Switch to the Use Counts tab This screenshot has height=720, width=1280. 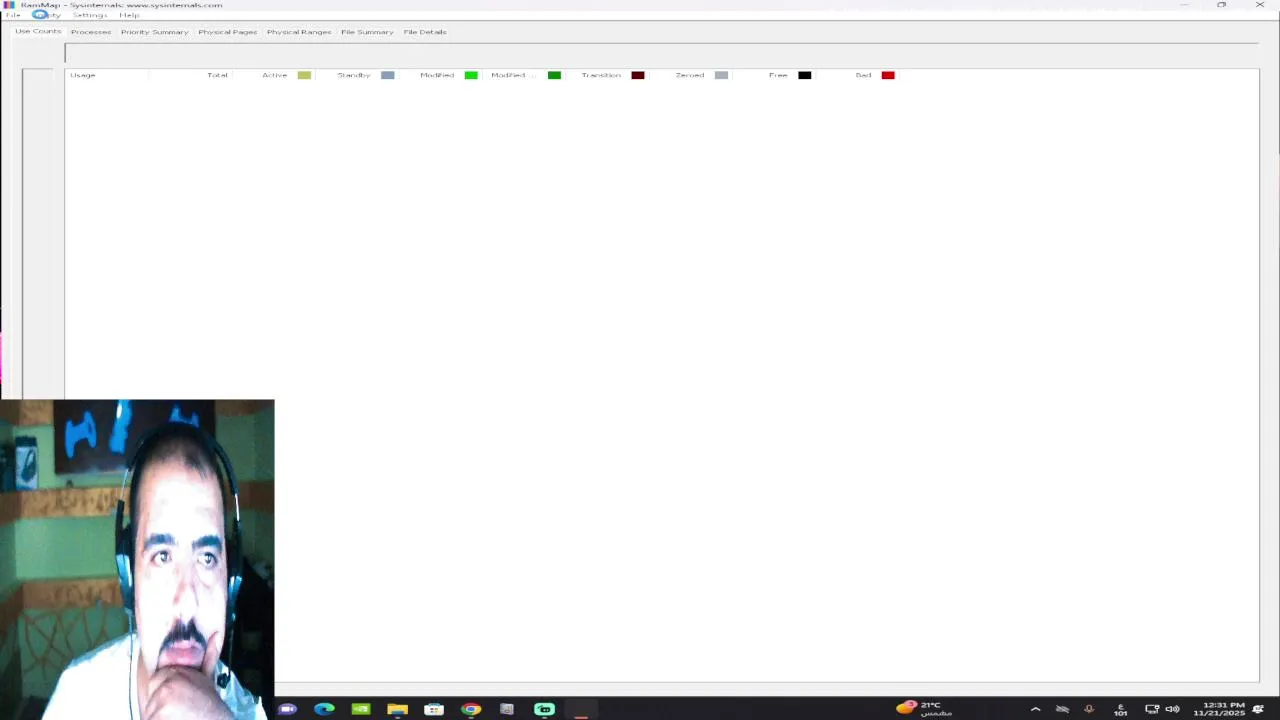point(38,31)
